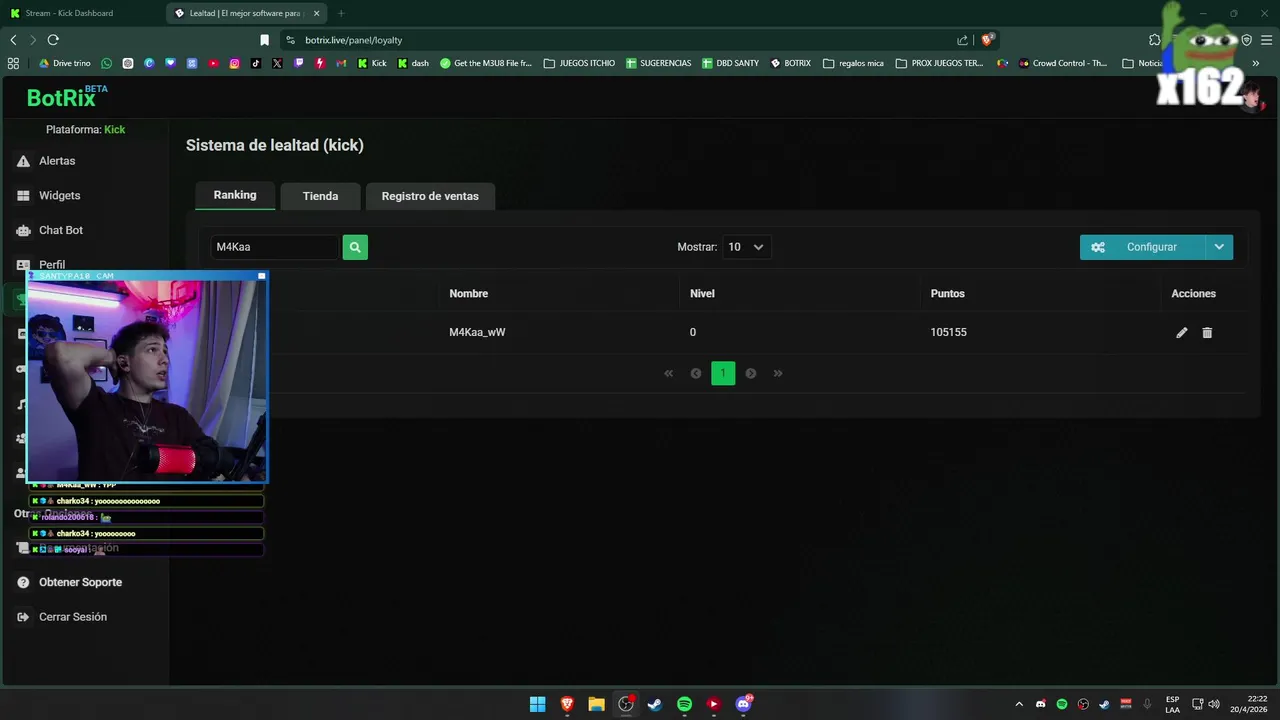Go to previous page arrow
The image size is (1280, 720).
696,373
